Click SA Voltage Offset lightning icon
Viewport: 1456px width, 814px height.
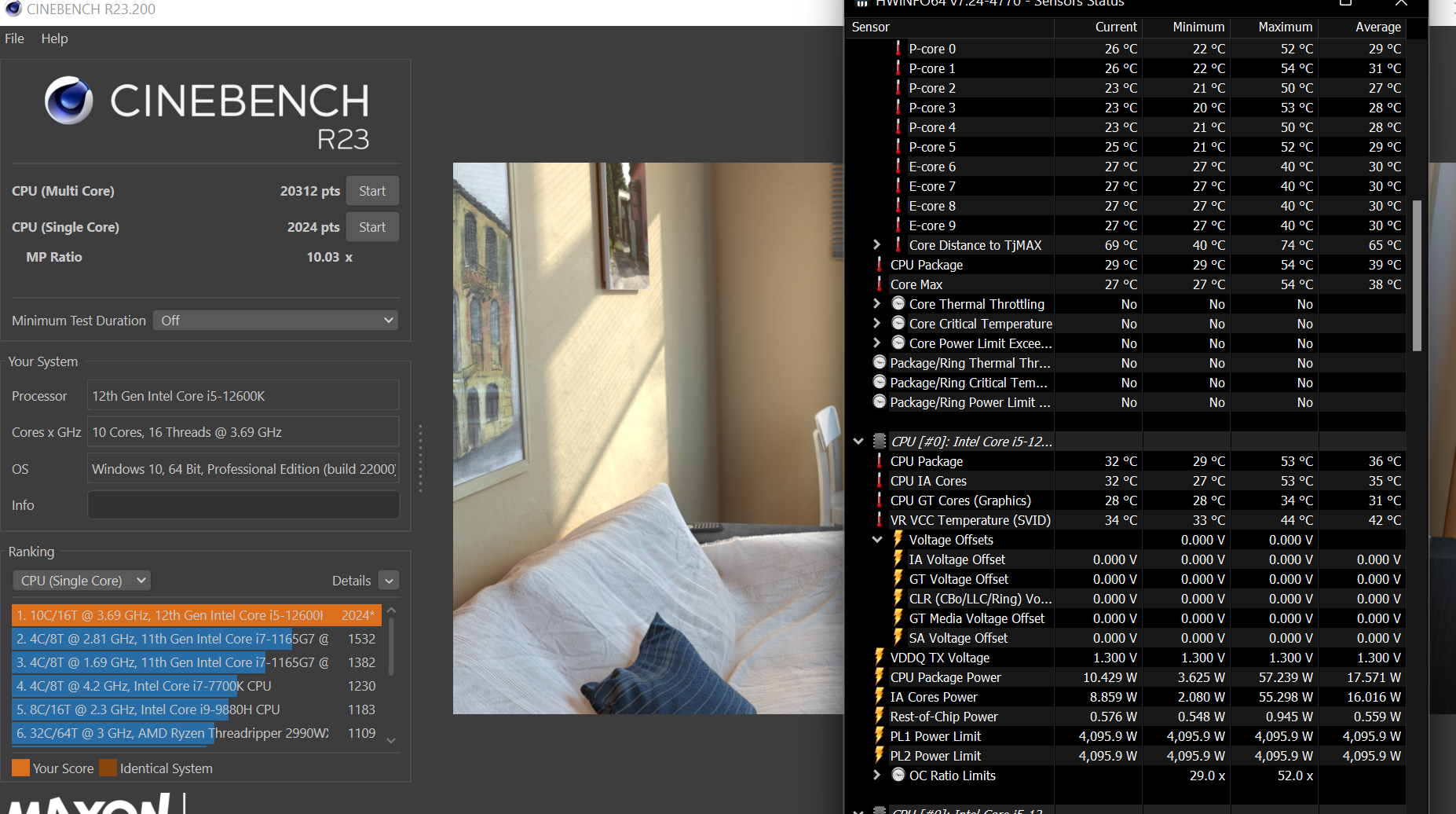(x=898, y=637)
